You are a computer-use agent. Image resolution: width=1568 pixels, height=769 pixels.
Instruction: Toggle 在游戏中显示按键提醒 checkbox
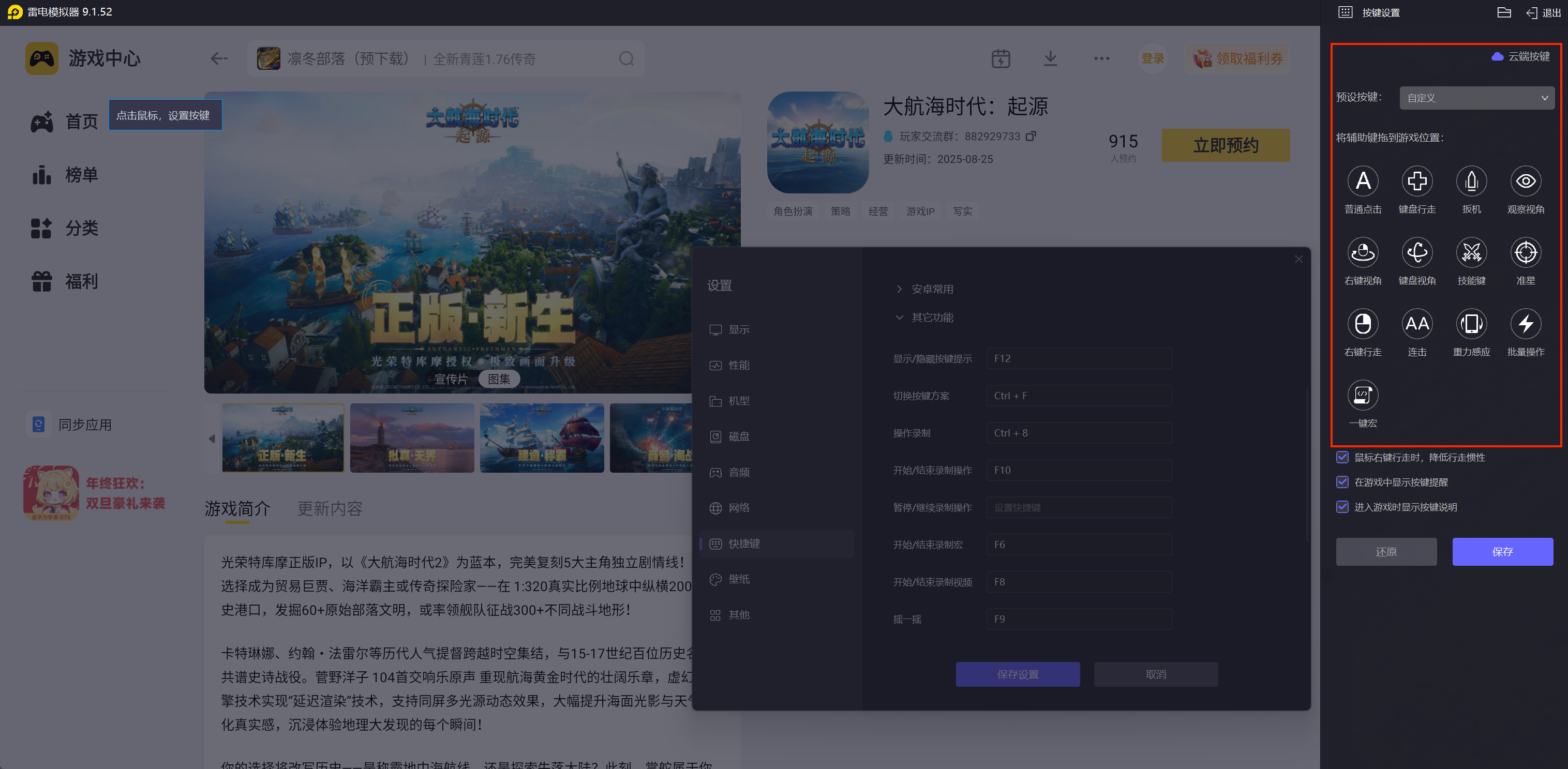(x=1342, y=482)
